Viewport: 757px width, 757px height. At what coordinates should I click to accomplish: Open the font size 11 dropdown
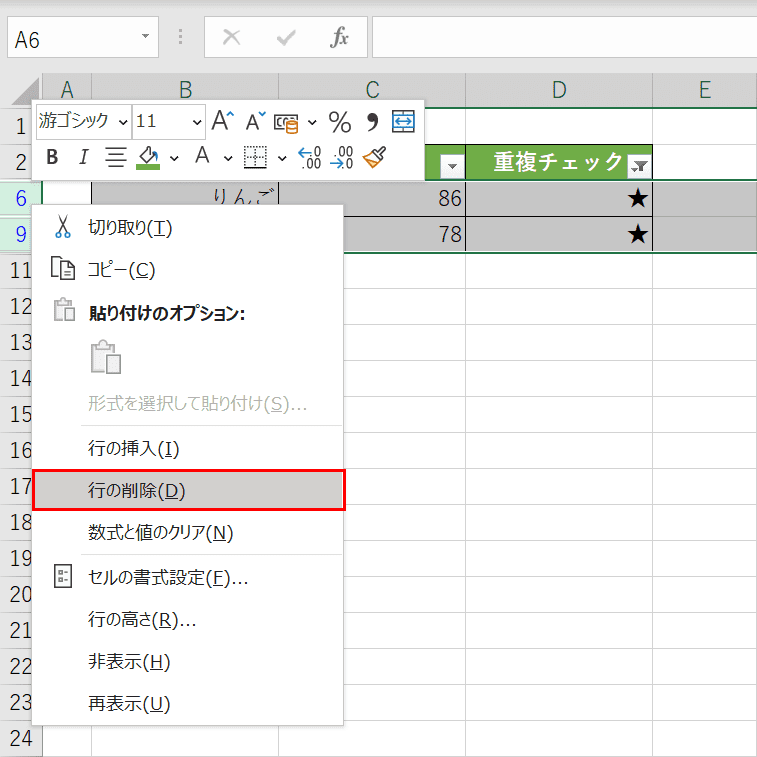(x=197, y=122)
